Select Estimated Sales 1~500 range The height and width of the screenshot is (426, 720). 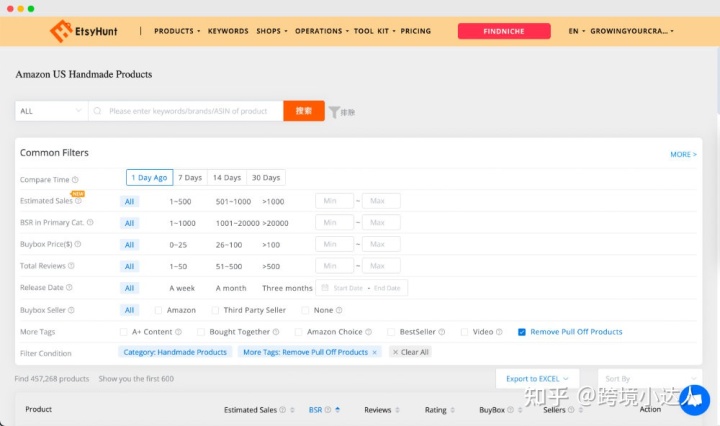[180, 202]
